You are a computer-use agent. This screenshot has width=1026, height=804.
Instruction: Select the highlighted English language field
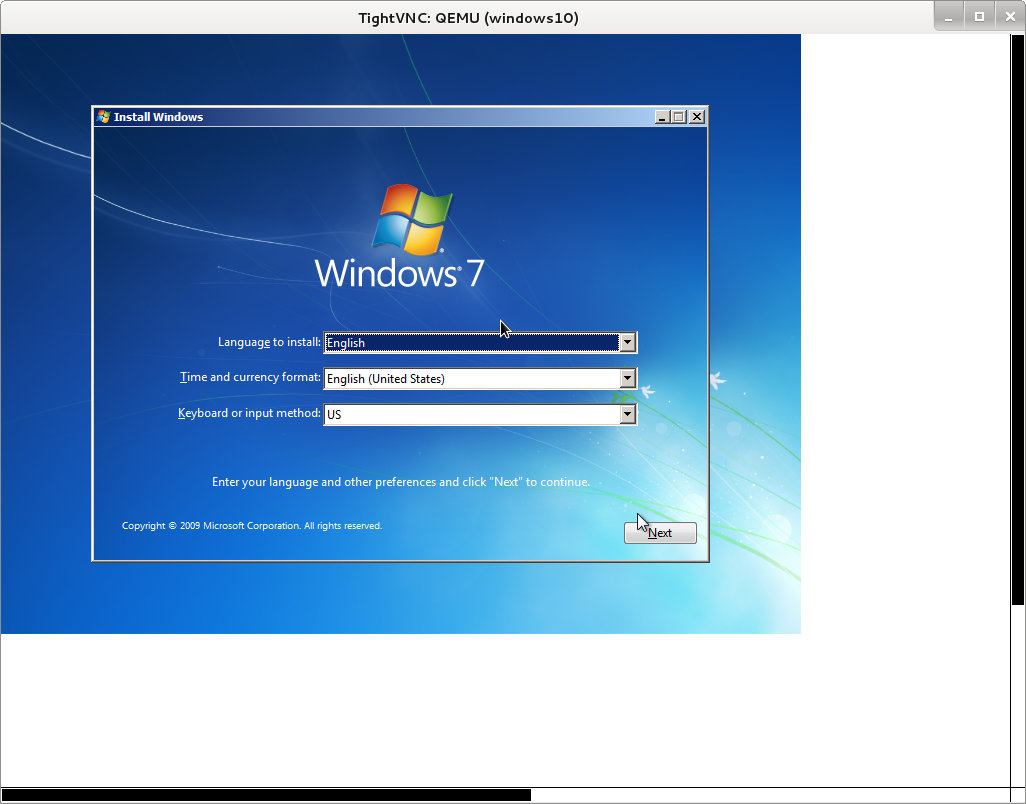coord(470,343)
